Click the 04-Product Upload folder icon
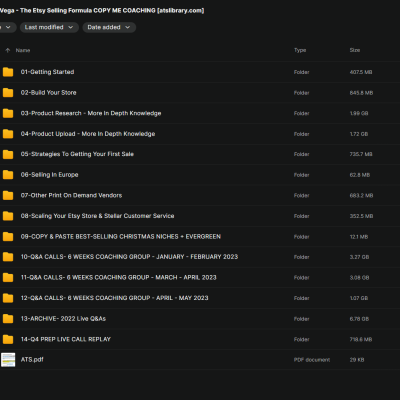This screenshot has height=400, width=400. [8, 134]
